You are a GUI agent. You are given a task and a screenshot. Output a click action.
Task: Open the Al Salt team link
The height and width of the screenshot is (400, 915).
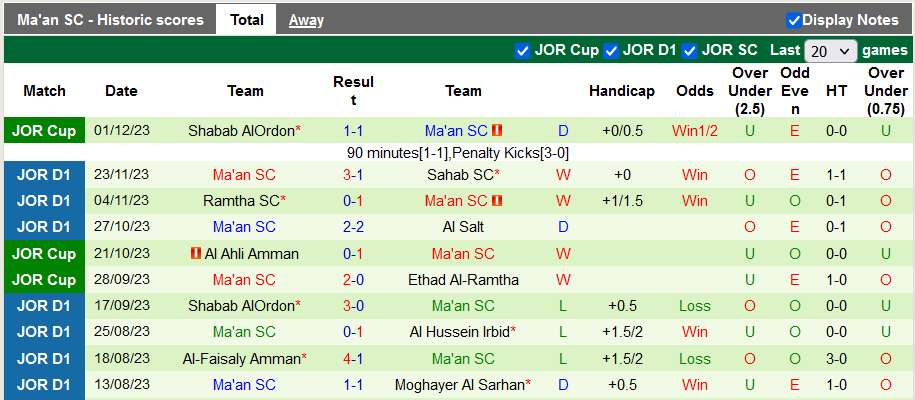point(463,227)
